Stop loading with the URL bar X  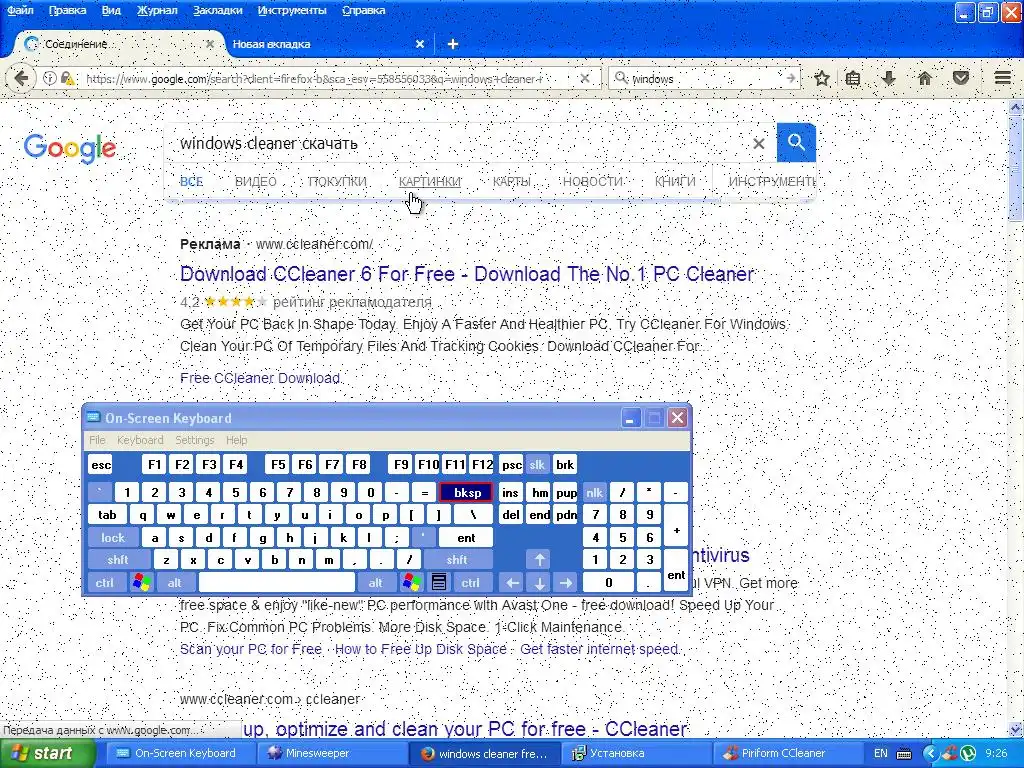pyautogui.click(x=584, y=78)
